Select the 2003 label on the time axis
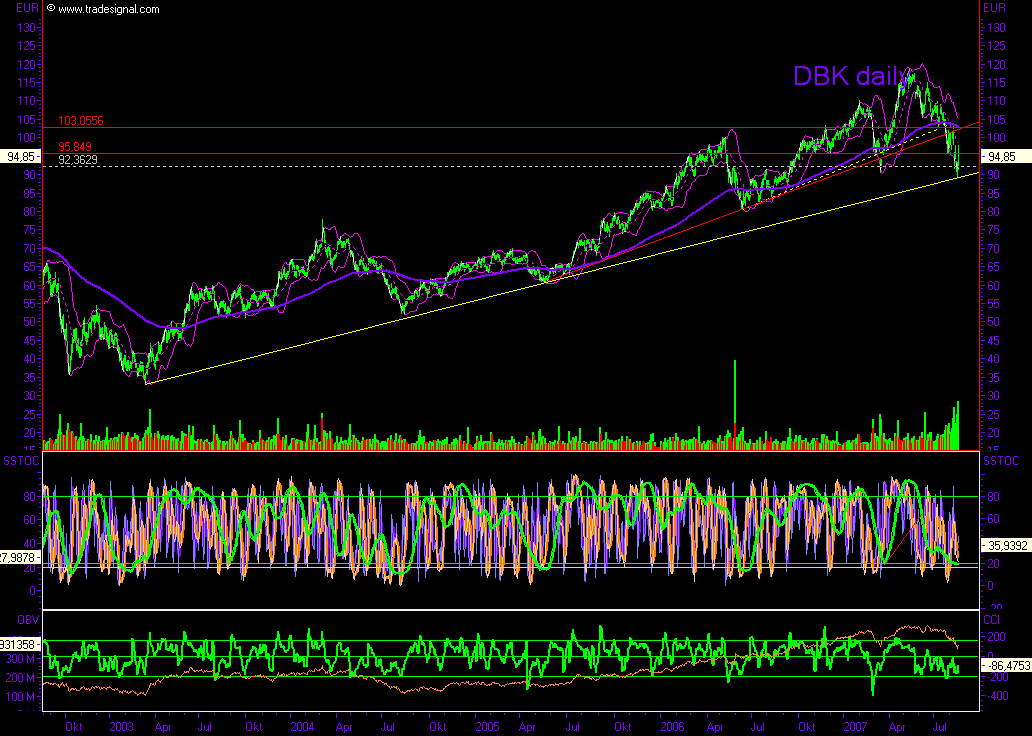The image size is (1032, 736). [122, 728]
